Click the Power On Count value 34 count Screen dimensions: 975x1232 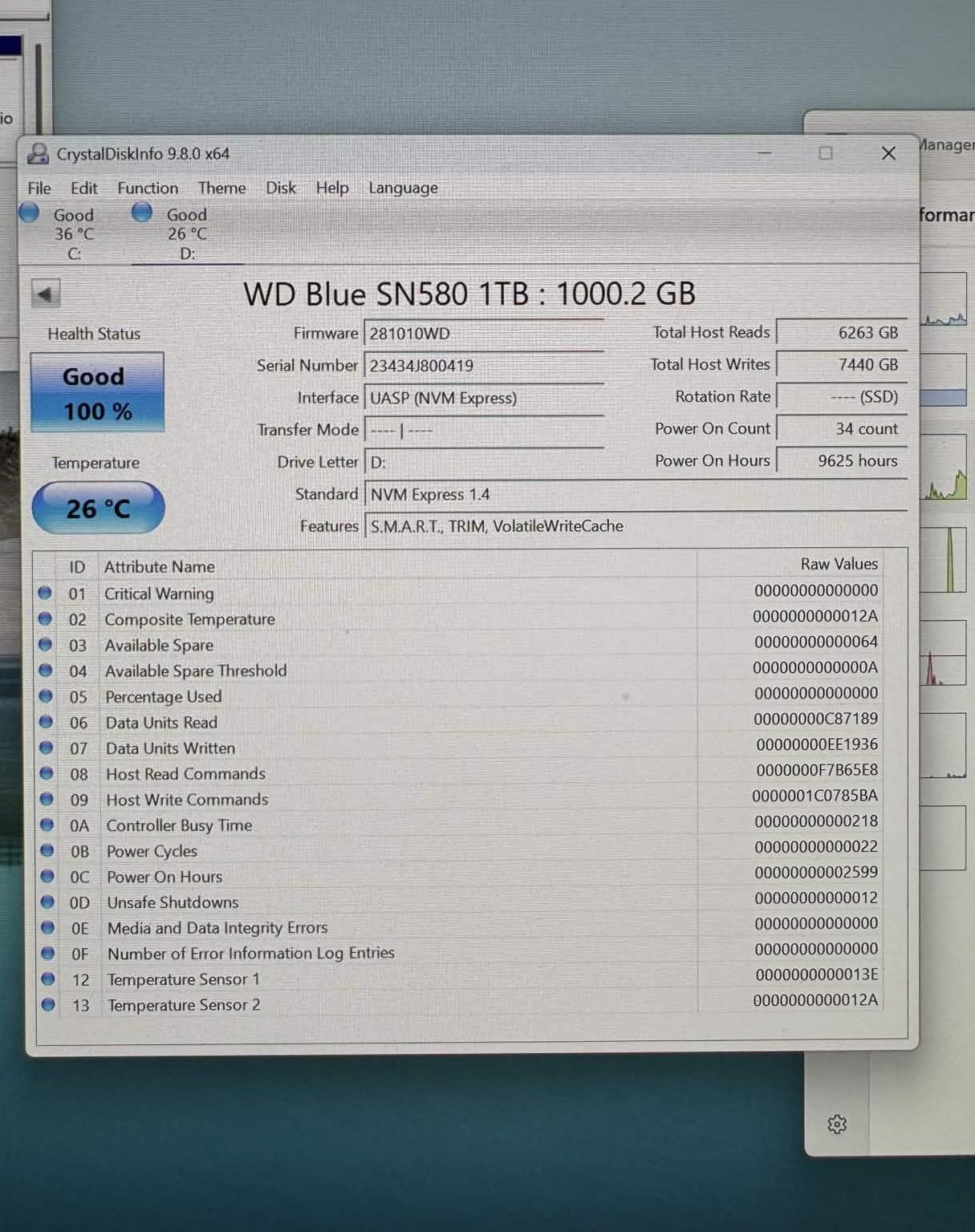click(x=842, y=428)
